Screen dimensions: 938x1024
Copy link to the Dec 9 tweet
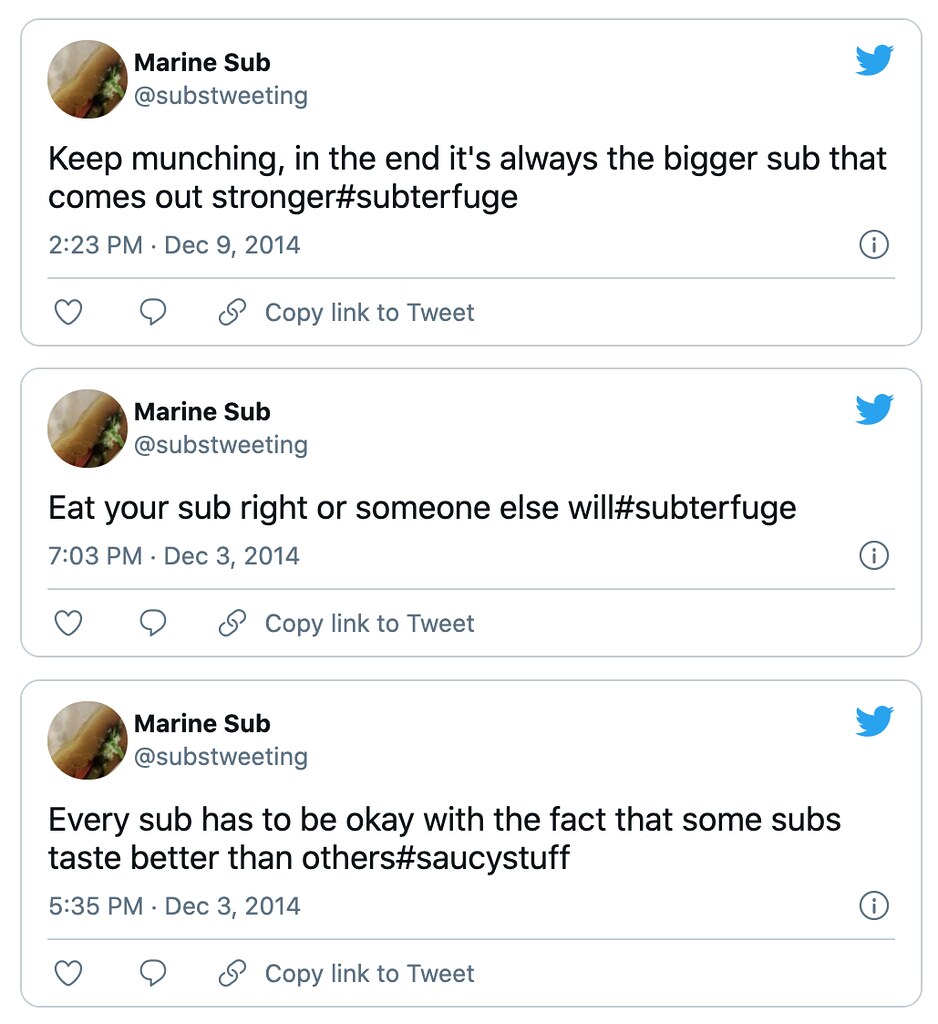tap(346, 312)
